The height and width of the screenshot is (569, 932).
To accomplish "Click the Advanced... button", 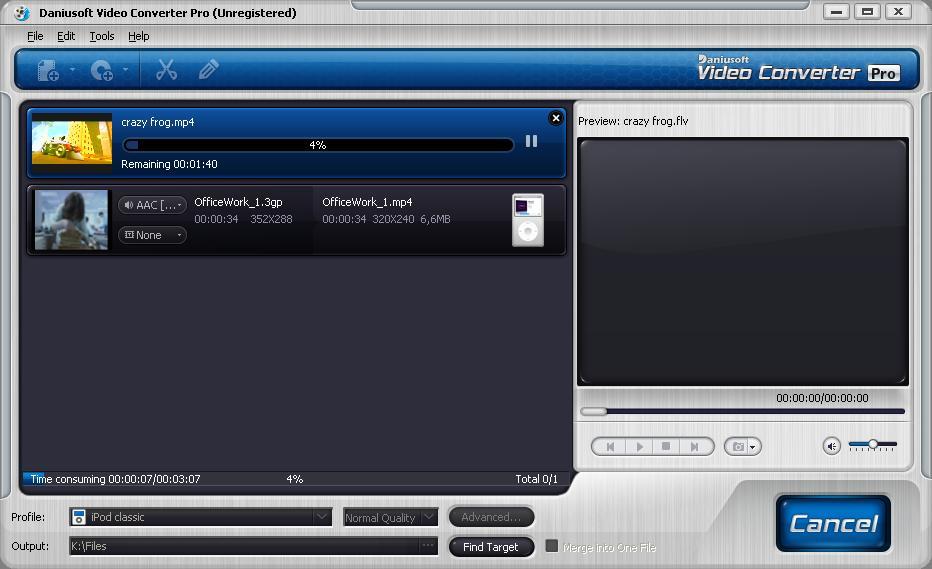I will (x=491, y=517).
